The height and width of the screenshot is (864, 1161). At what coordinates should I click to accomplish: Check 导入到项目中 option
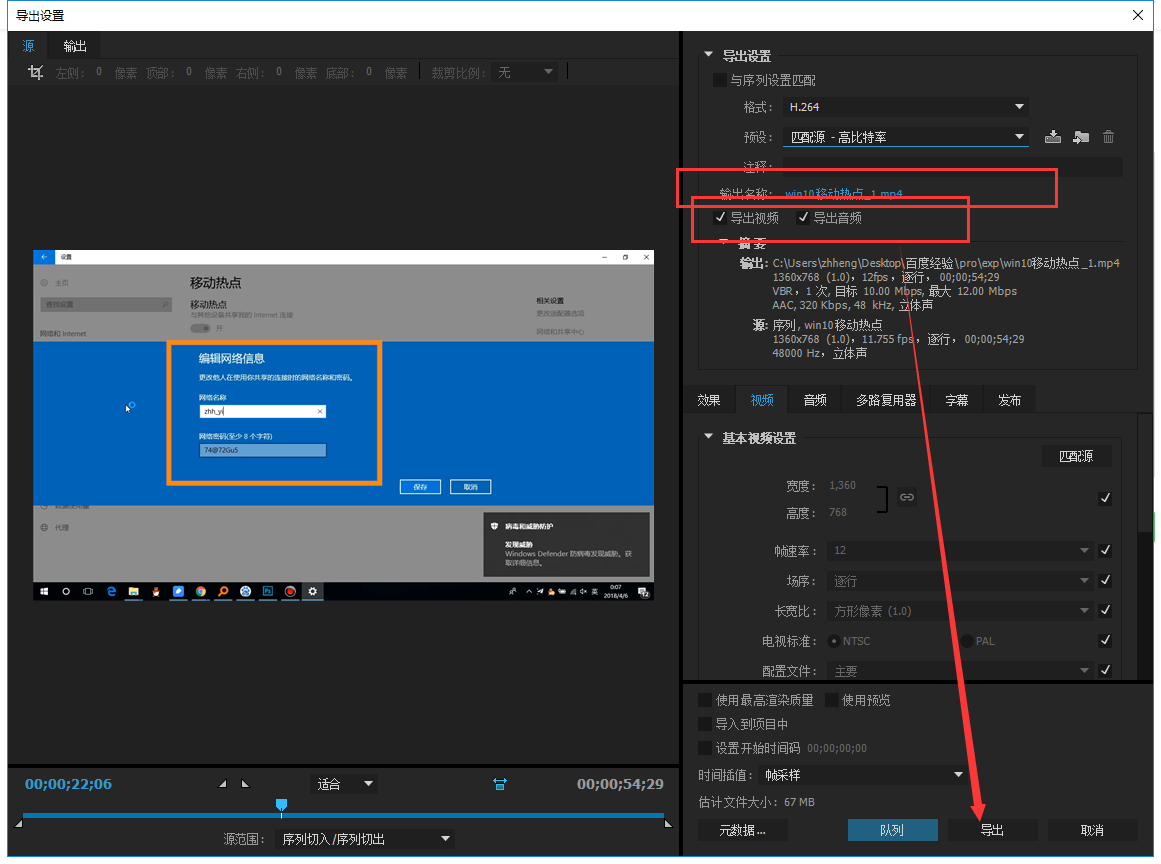pyautogui.click(x=705, y=724)
